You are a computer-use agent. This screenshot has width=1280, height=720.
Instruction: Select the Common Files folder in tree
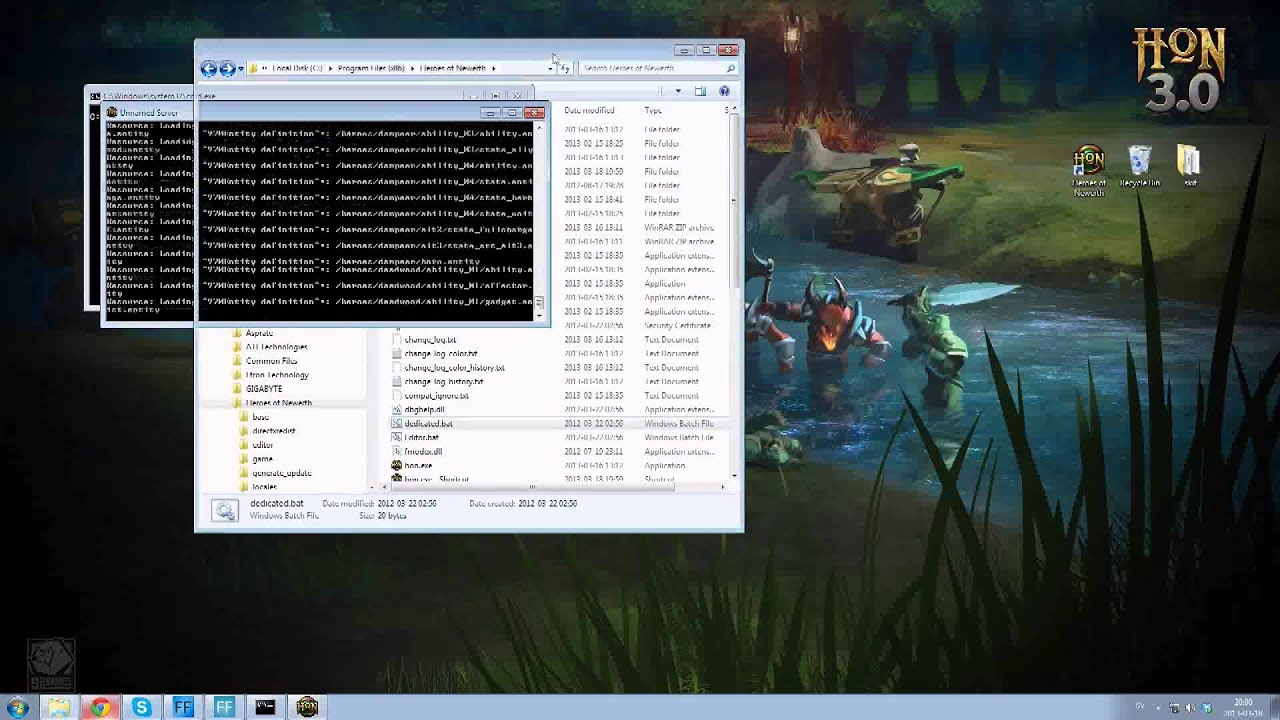pyautogui.click(x=271, y=361)
